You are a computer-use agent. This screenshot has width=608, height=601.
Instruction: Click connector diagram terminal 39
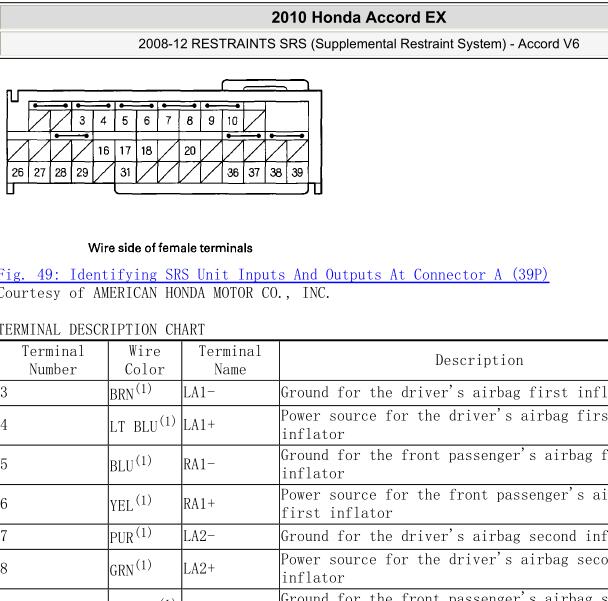click(297, 172)
